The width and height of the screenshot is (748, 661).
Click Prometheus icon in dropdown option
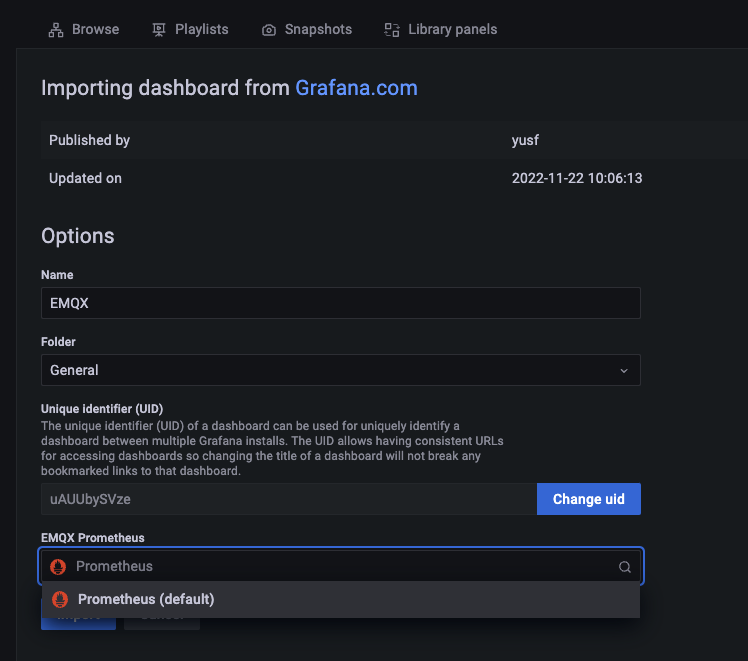point(61,600)
